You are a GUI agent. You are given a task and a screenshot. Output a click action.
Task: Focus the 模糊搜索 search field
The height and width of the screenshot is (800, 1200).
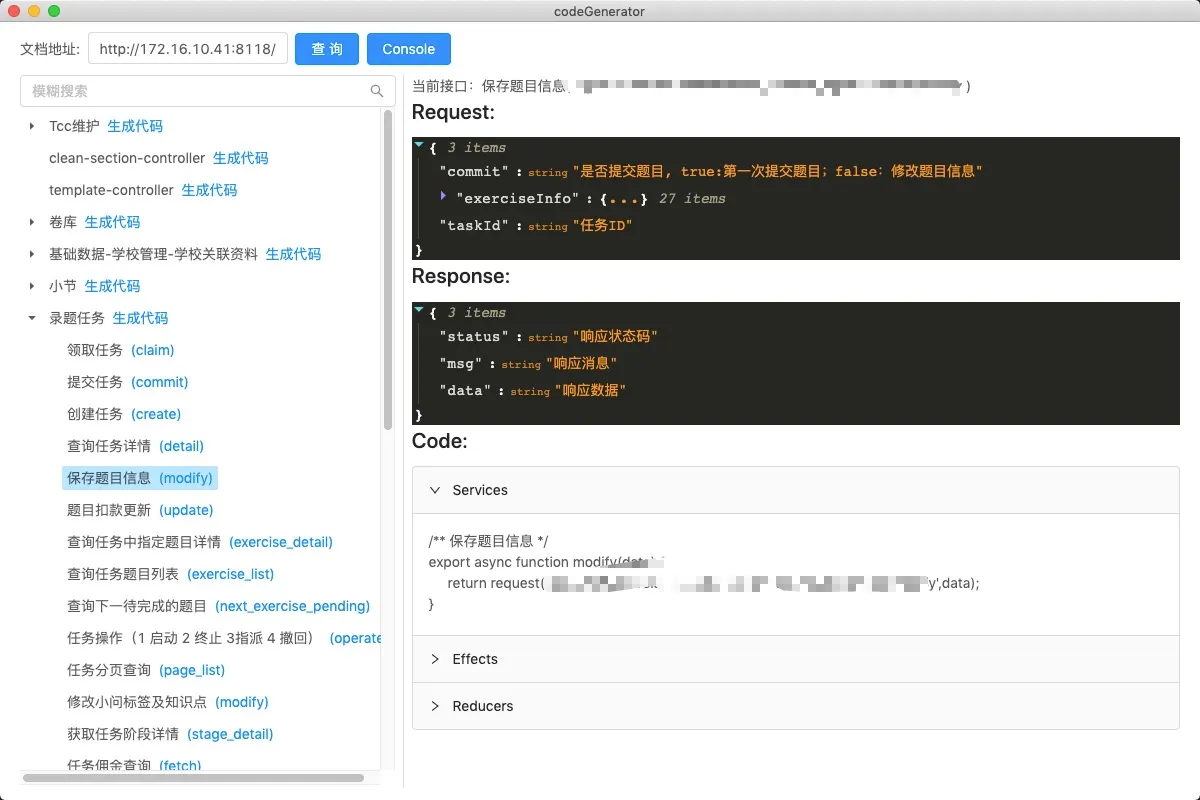(x=207, y=91)
